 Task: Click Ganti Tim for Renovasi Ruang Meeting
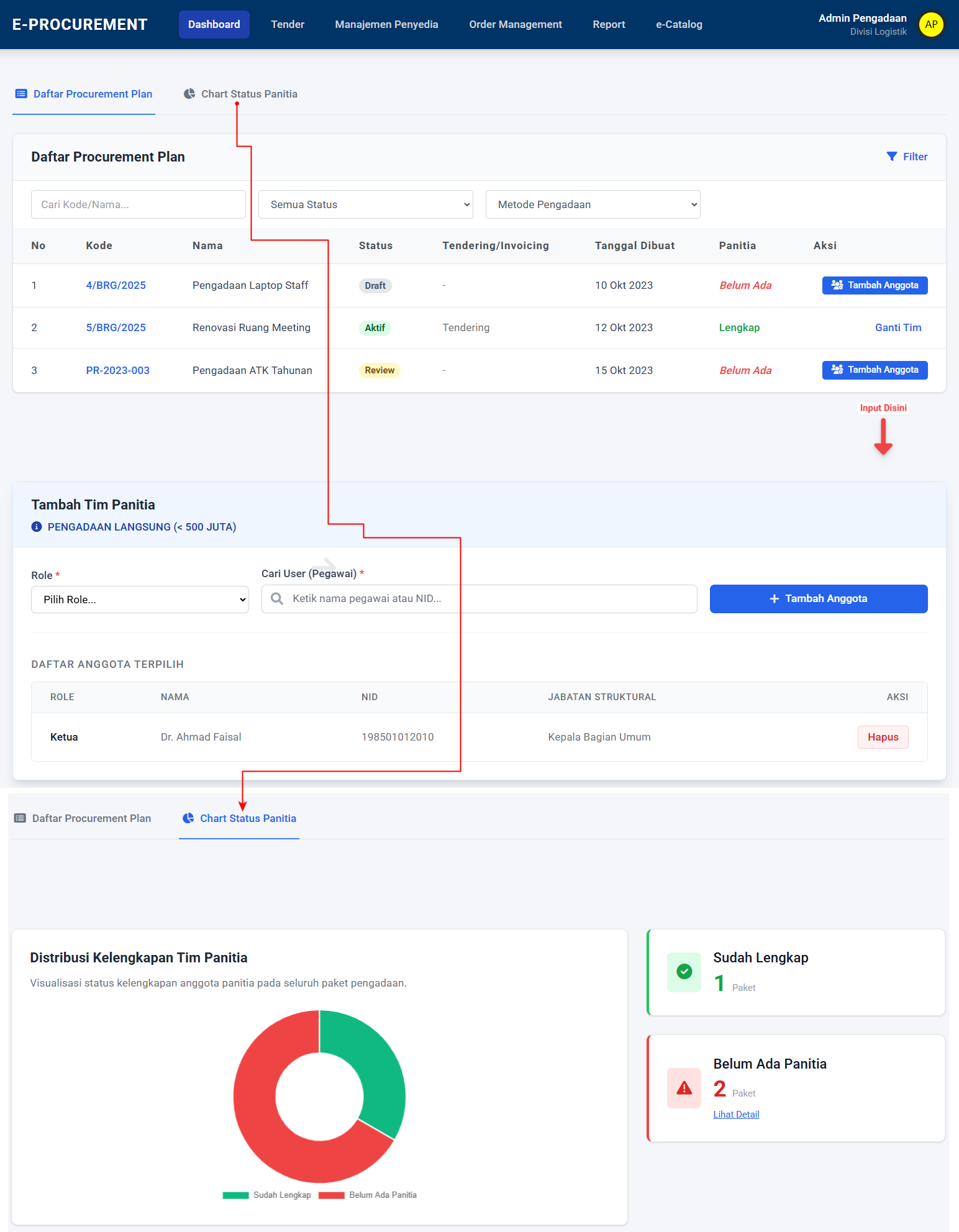coord(898,327)
